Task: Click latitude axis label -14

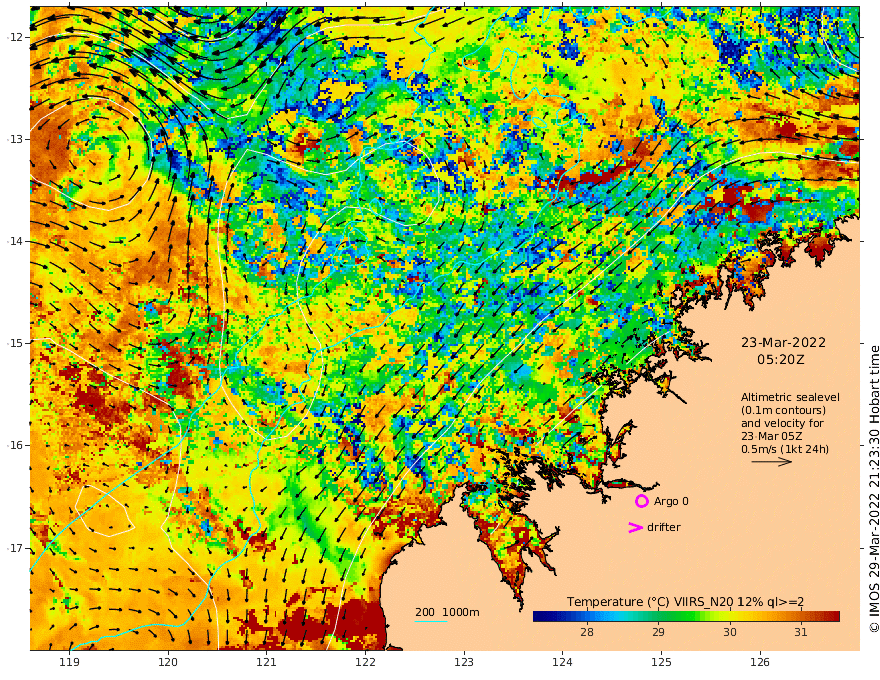Action: tap(15, 241)
